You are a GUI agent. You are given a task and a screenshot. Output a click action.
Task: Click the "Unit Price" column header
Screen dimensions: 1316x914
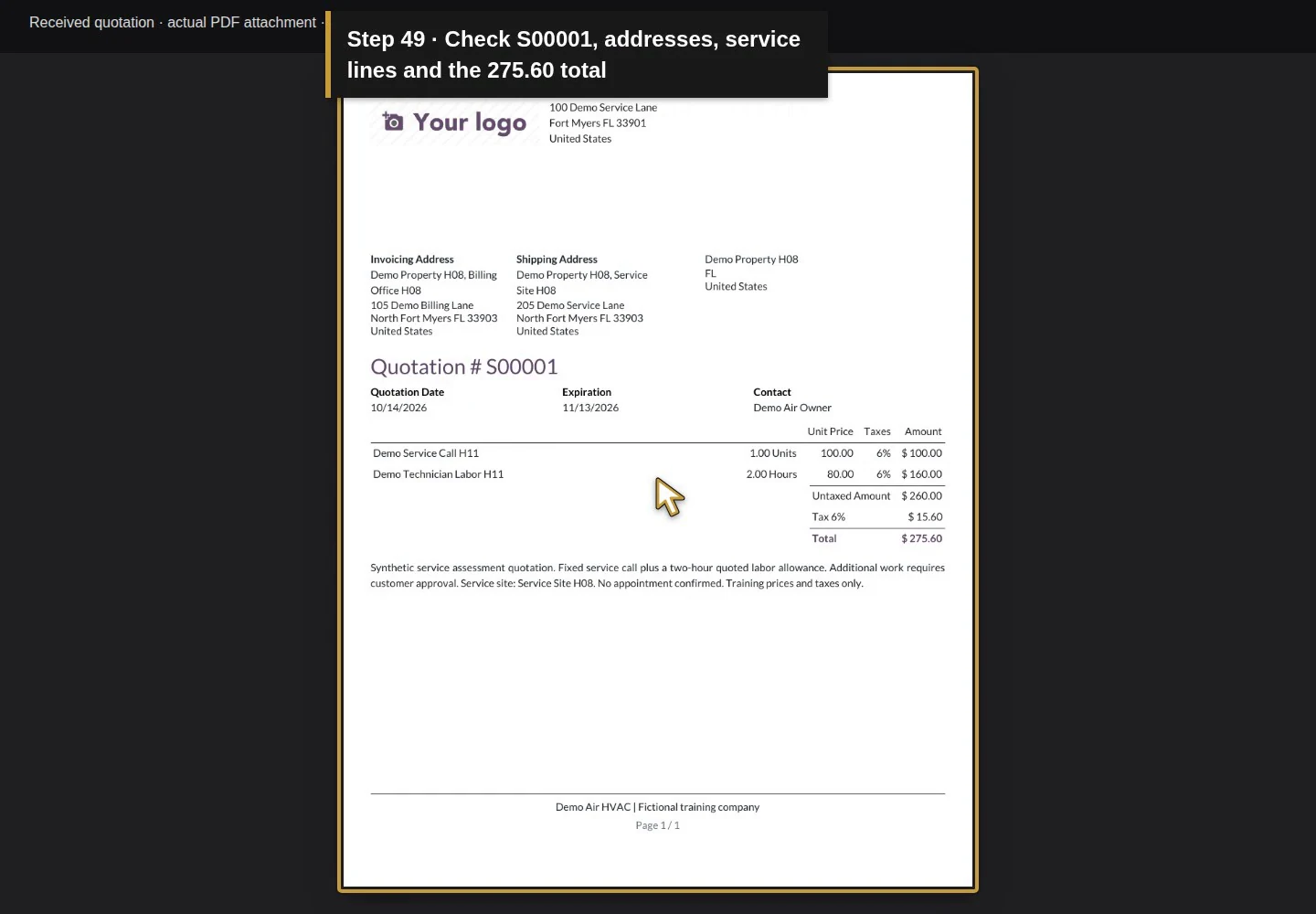click(830, 431)
